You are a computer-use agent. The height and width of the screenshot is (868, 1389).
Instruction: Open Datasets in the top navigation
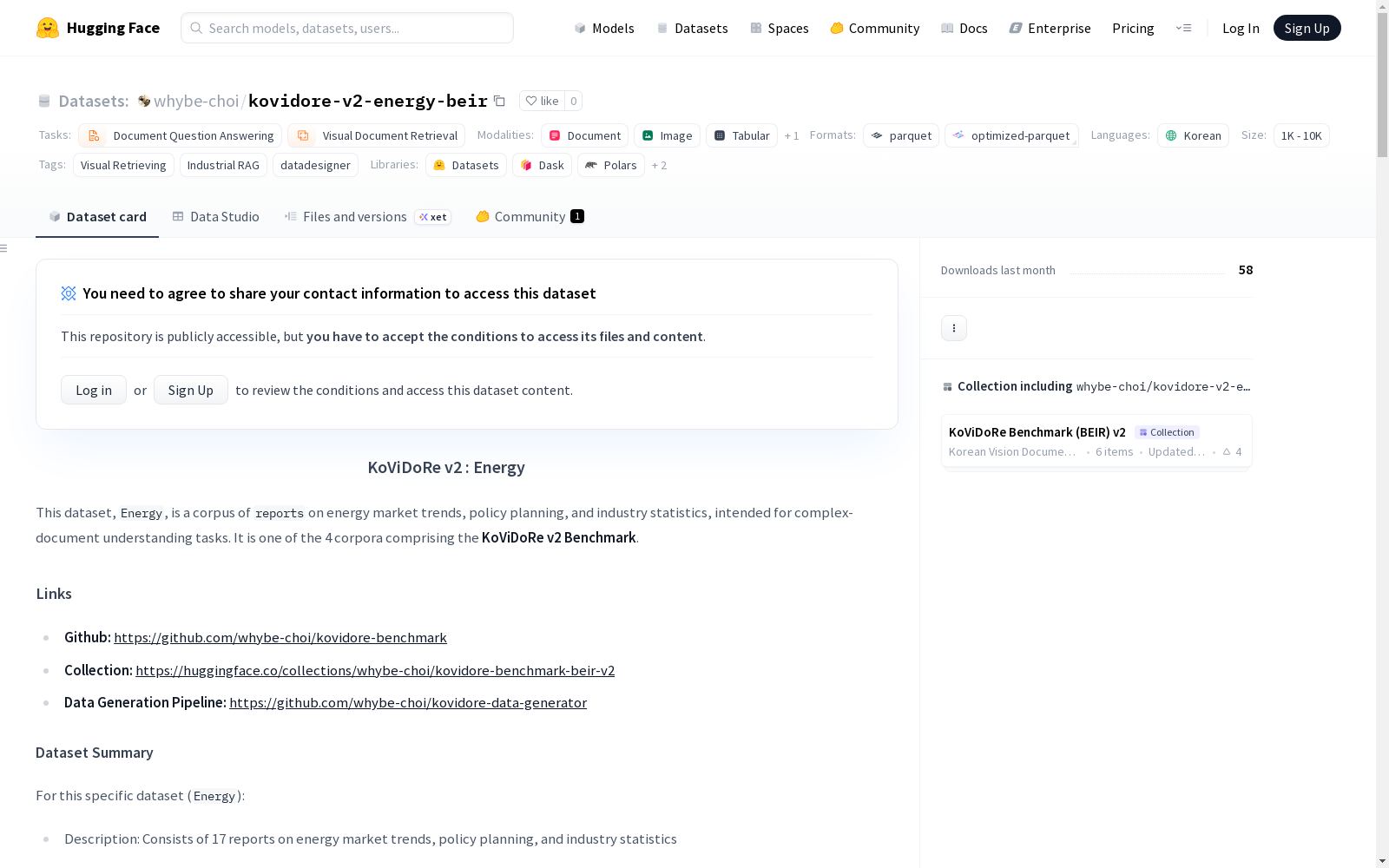(x=692, y=28)
